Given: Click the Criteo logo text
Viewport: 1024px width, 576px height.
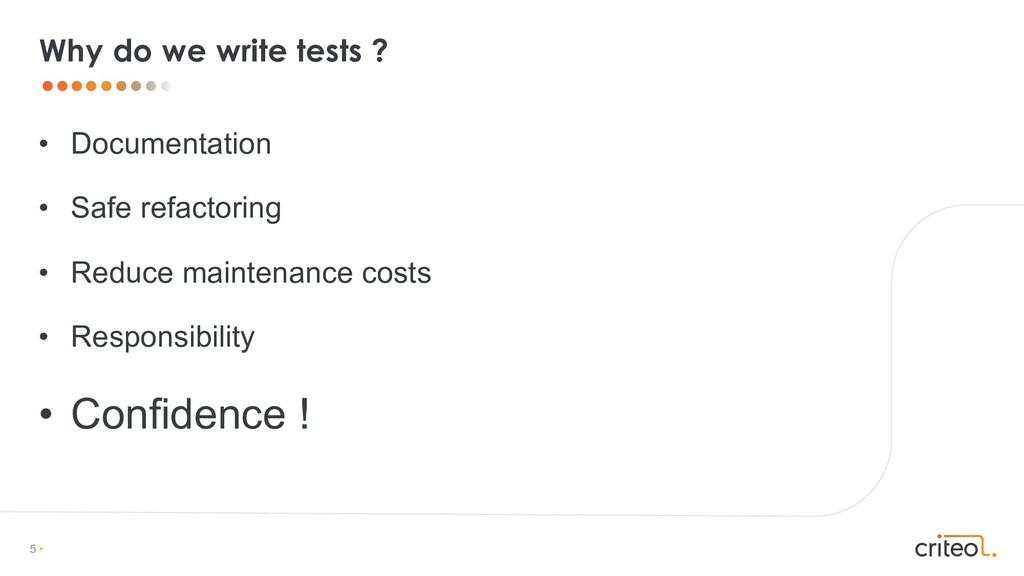Looking at the screenshot, I should (x=946, y=547).
